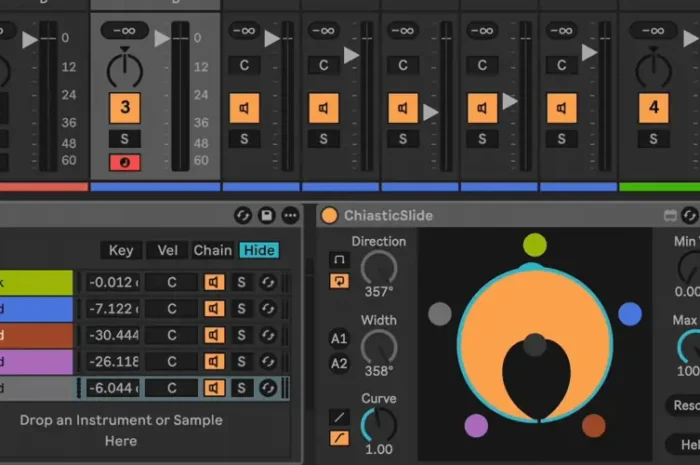Image resolution: width=700 pixels, height=465 pixels.
Task: Click the pan C field of the green chain
Action: [x=172, y=282]
